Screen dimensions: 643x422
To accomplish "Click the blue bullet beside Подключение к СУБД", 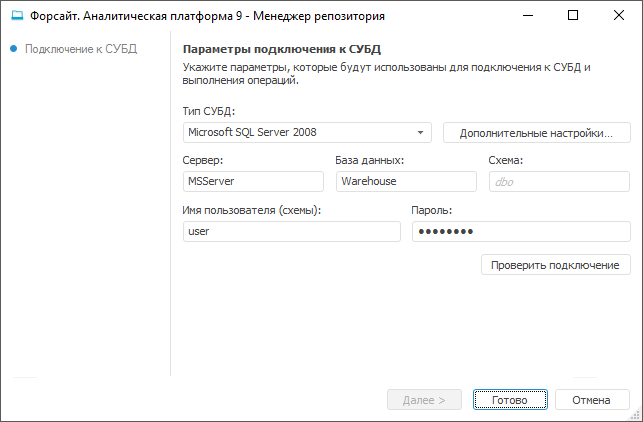I will (x=13, y=48).
